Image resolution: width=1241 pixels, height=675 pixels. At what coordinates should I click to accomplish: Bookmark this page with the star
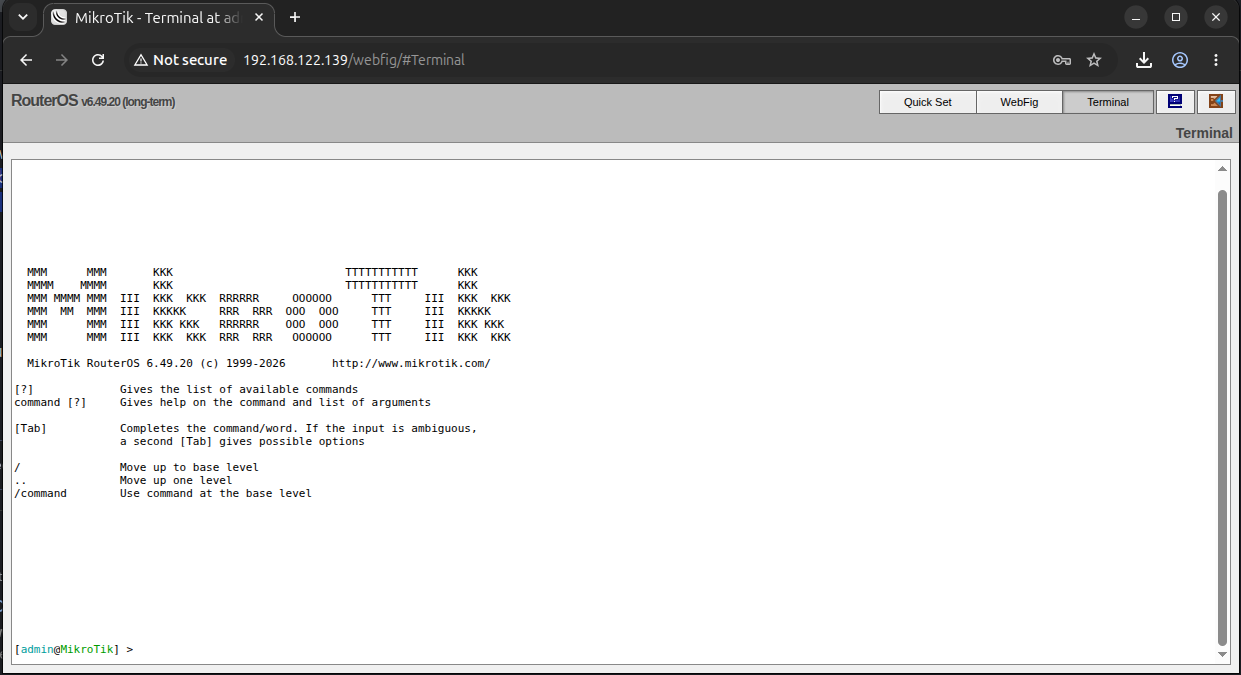click(1094, 60)
